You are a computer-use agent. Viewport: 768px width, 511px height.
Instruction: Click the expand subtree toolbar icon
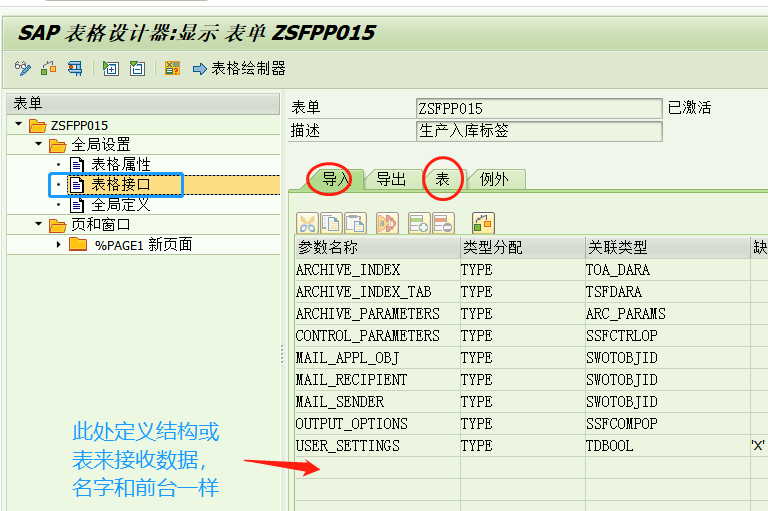pyautogui.click(x=111, y=68)
